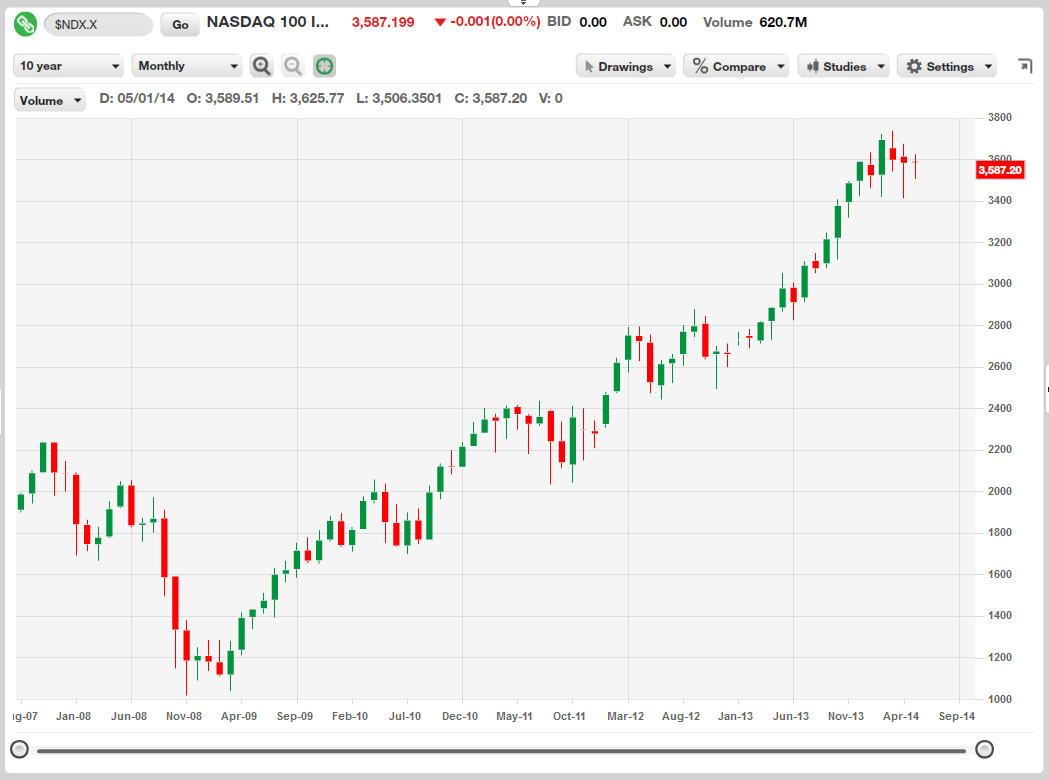
Task: Click the NASDAQ 100 index name
Action: coord(268,22)
